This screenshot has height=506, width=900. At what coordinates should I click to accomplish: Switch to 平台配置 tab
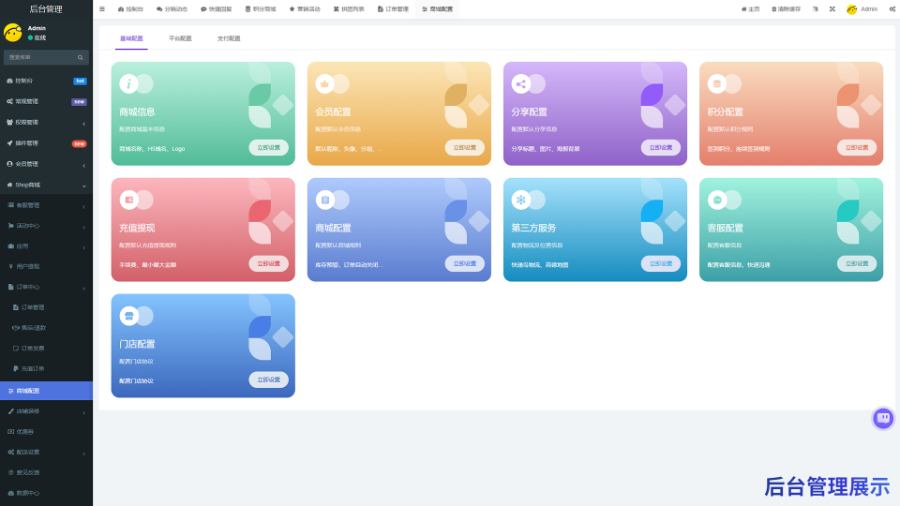(x=180, y=38)
